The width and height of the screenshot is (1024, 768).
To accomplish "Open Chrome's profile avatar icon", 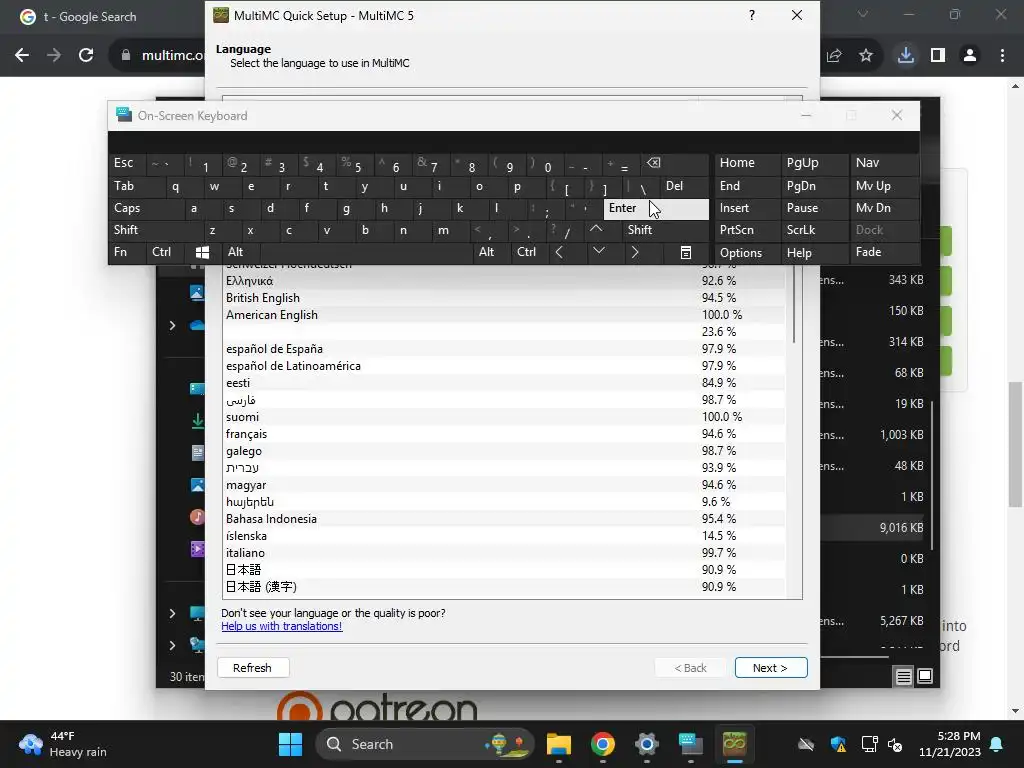I will [x=970, y=56].
